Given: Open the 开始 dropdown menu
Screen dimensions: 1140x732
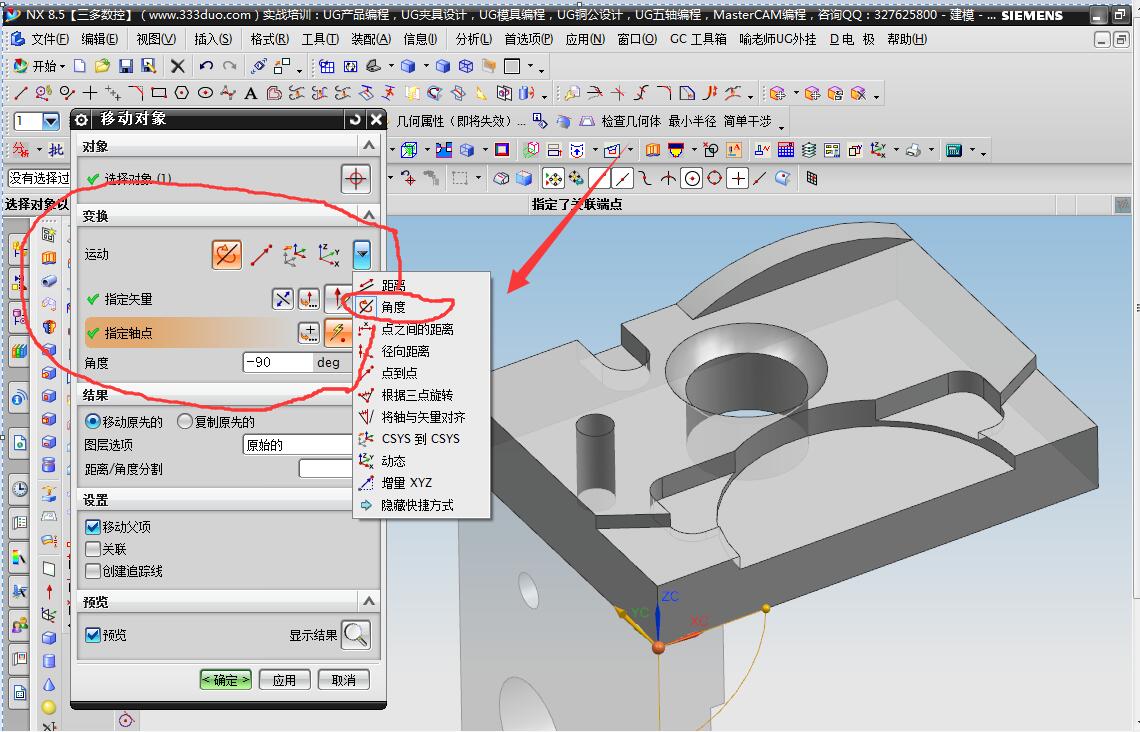Looking at the screenshot, I should [39, 66].
